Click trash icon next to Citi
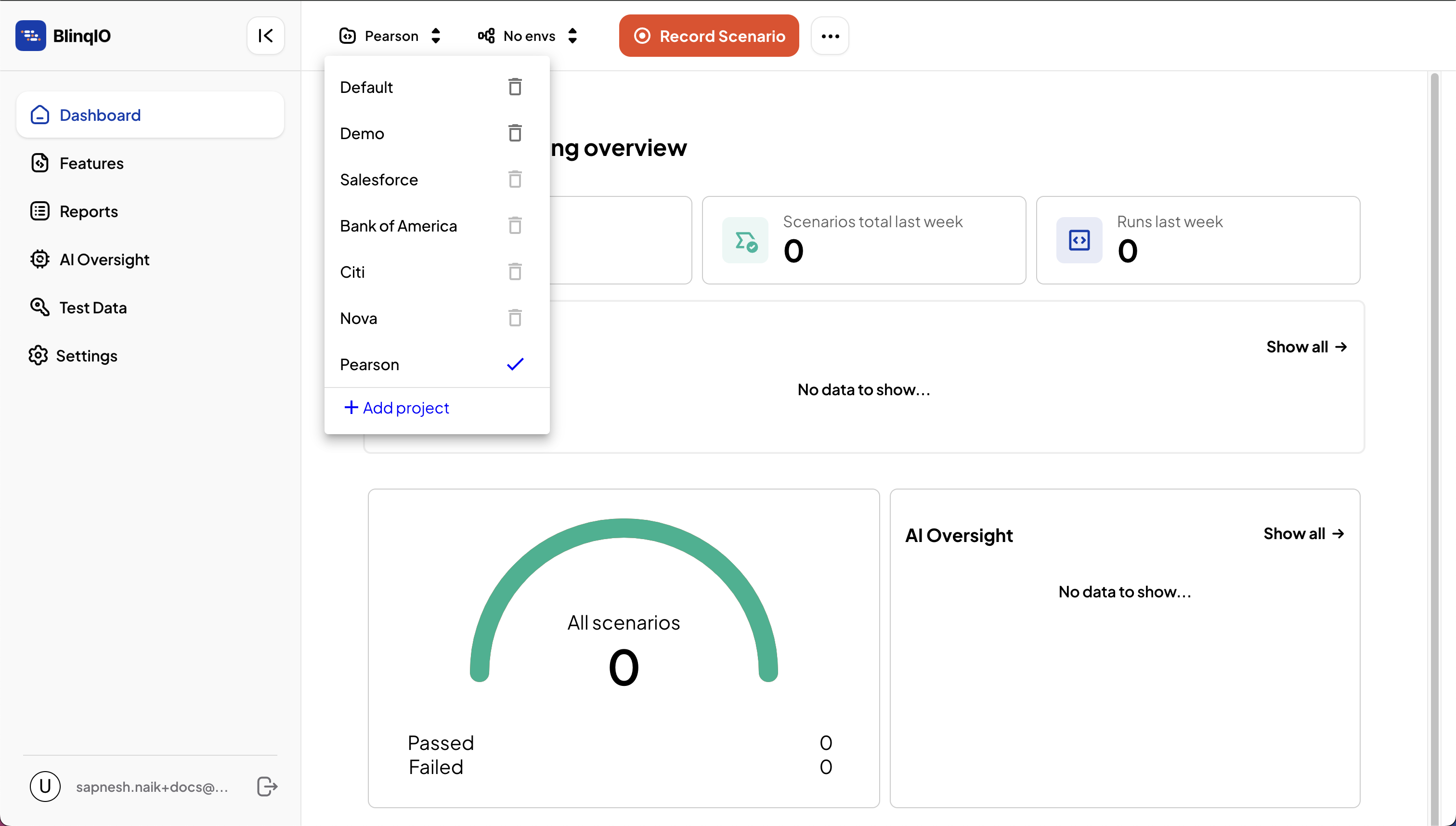The image size is (1456, 826). [x=515, y=272]
